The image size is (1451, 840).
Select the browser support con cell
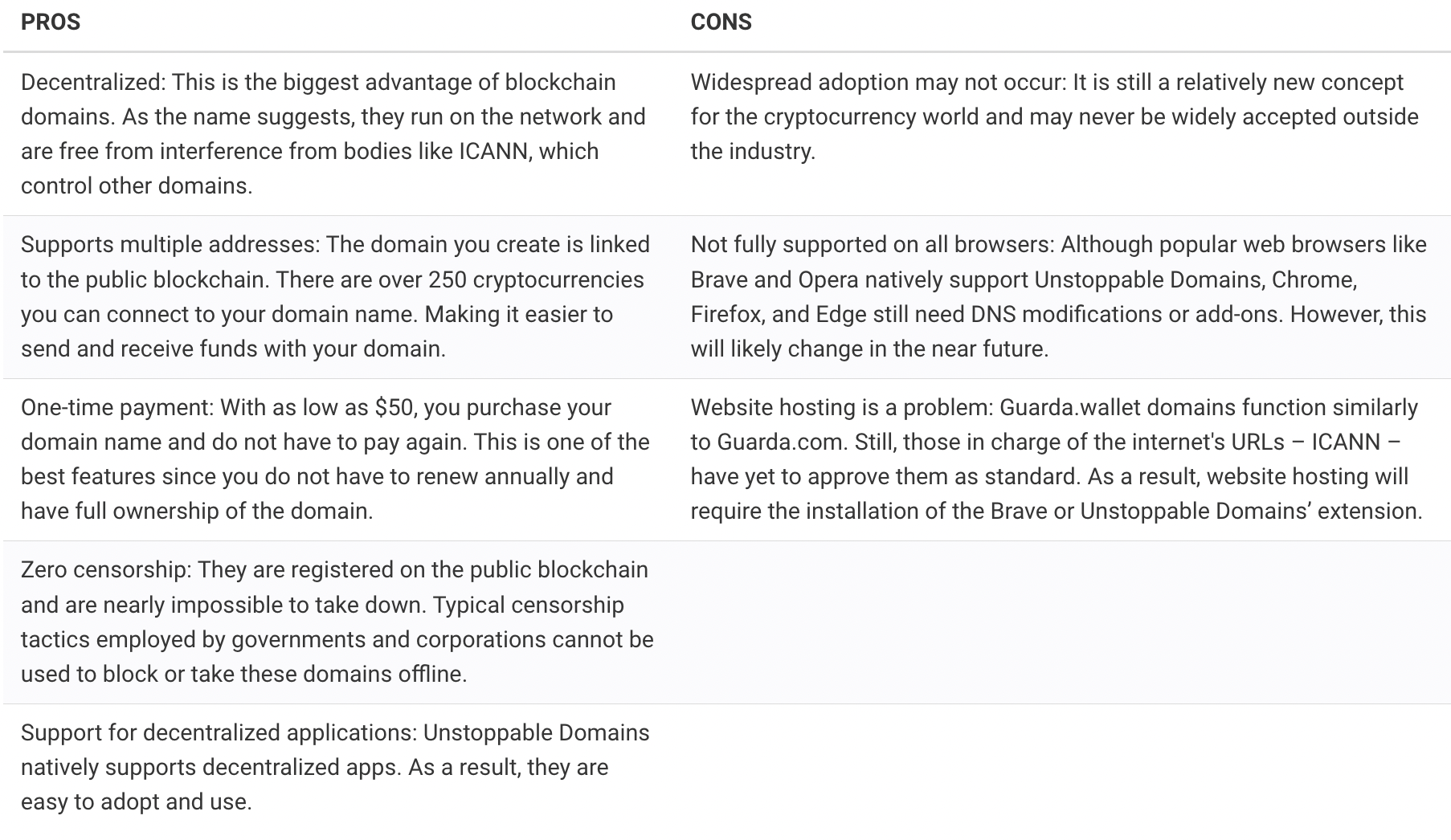click(x=1058, y=296)
